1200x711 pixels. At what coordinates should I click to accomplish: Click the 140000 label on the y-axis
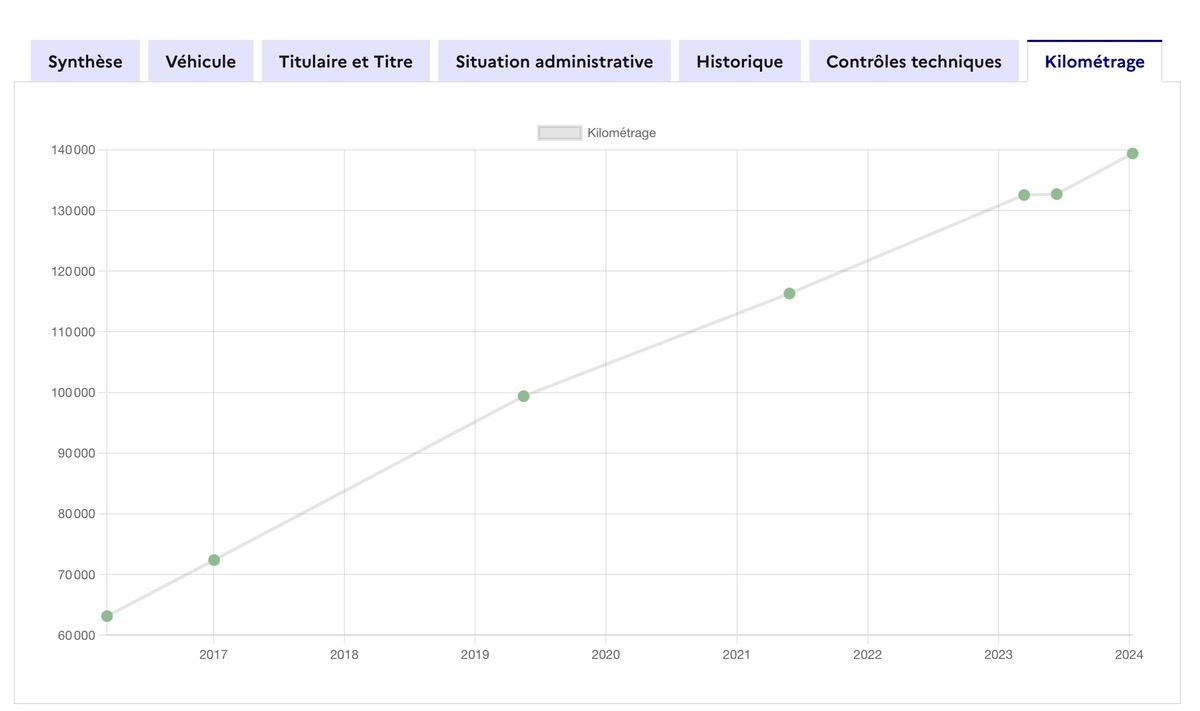click(x=73, y=150)
